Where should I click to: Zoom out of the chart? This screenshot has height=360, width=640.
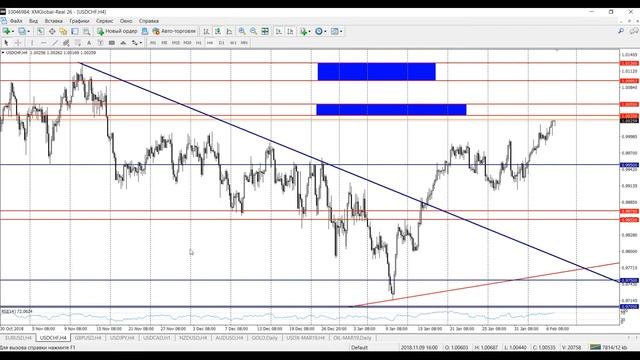(x=253, y=31)
